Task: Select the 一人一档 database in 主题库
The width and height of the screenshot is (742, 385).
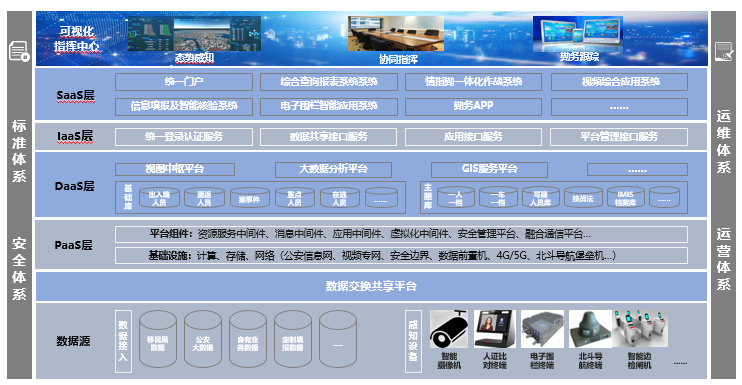Action: [x=455, y=198]
